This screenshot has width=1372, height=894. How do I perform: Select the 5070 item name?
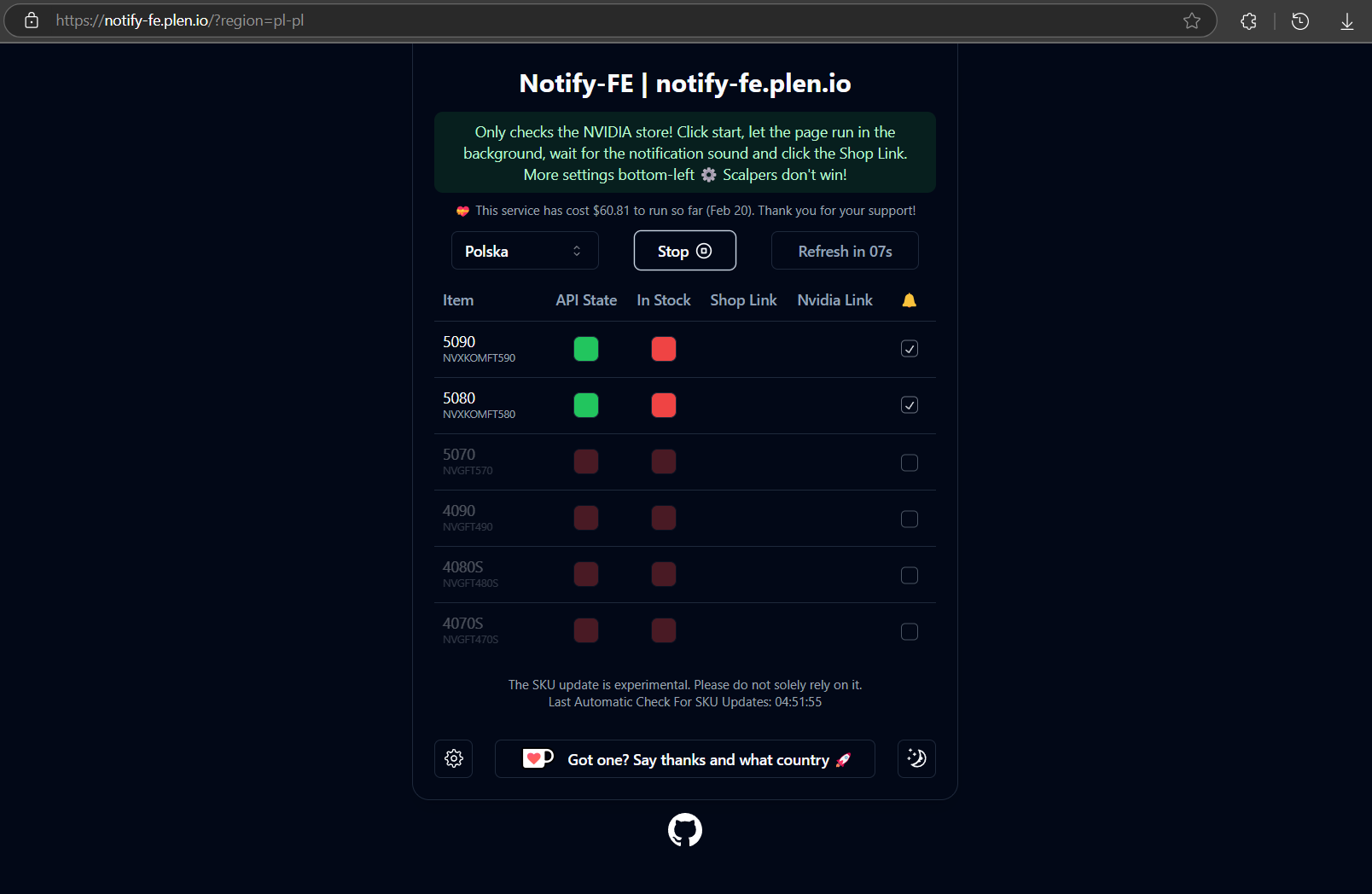(x=459, y=455)
